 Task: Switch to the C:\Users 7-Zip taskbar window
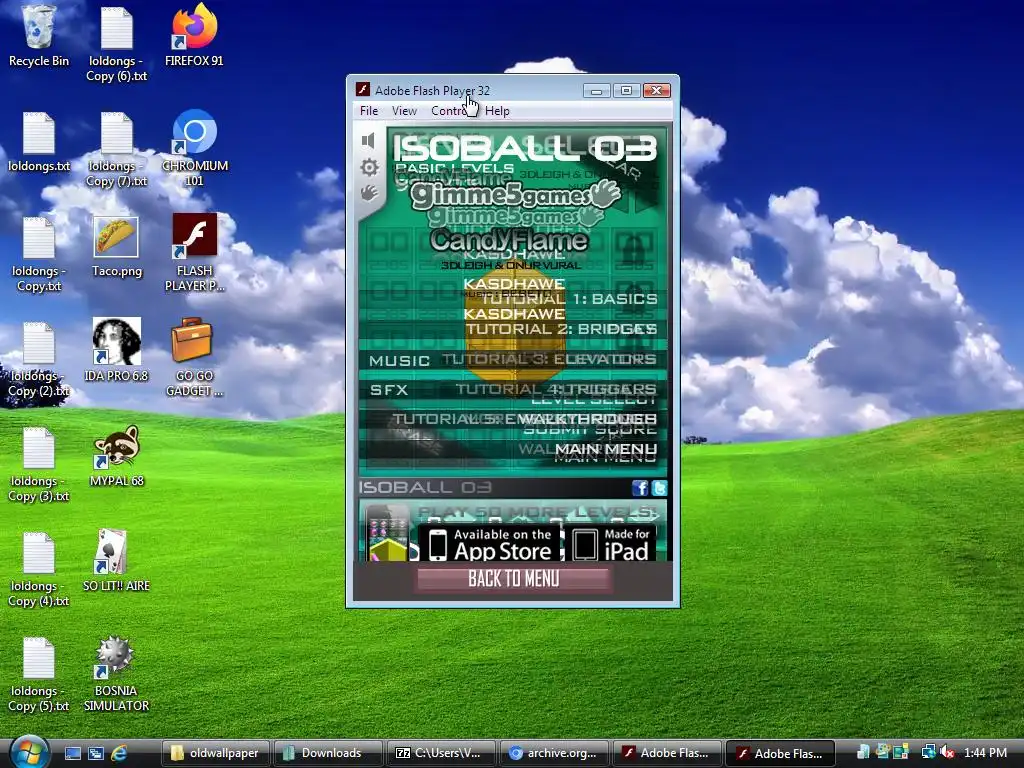pyautogui.click(x=441, y=753)
